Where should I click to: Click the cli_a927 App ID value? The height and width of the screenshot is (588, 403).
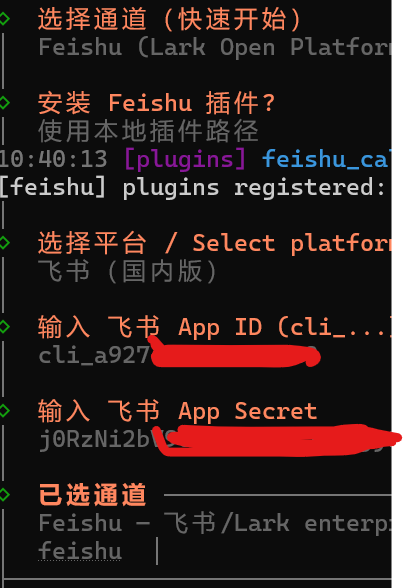[94, 355]
